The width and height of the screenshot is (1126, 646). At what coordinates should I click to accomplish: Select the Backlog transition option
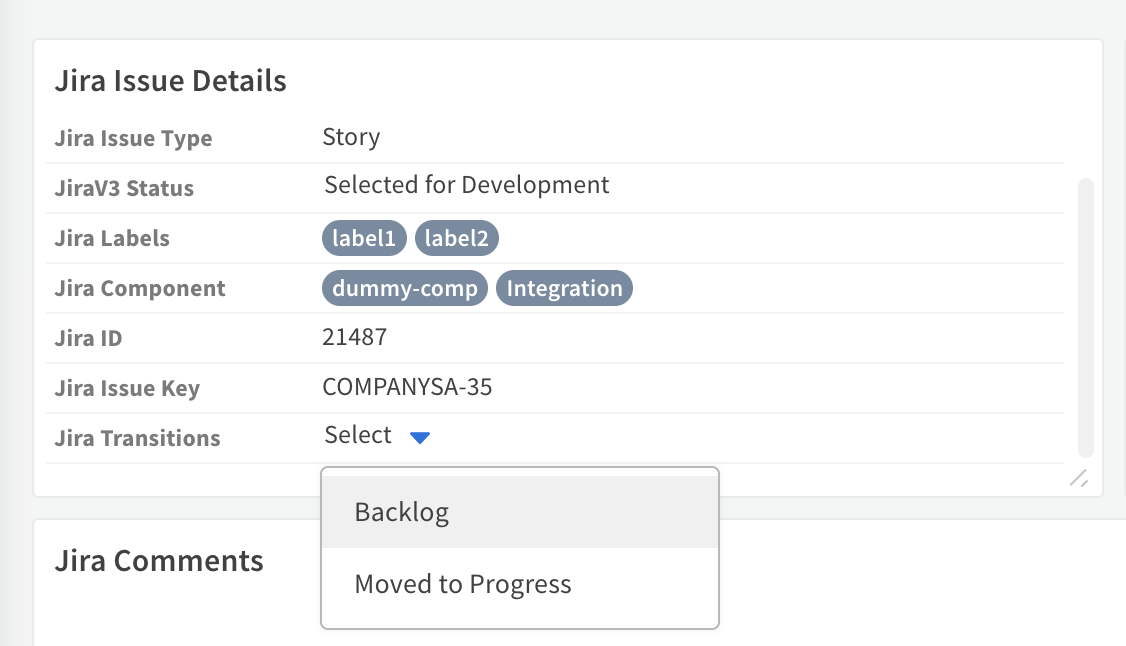point(401,511)
